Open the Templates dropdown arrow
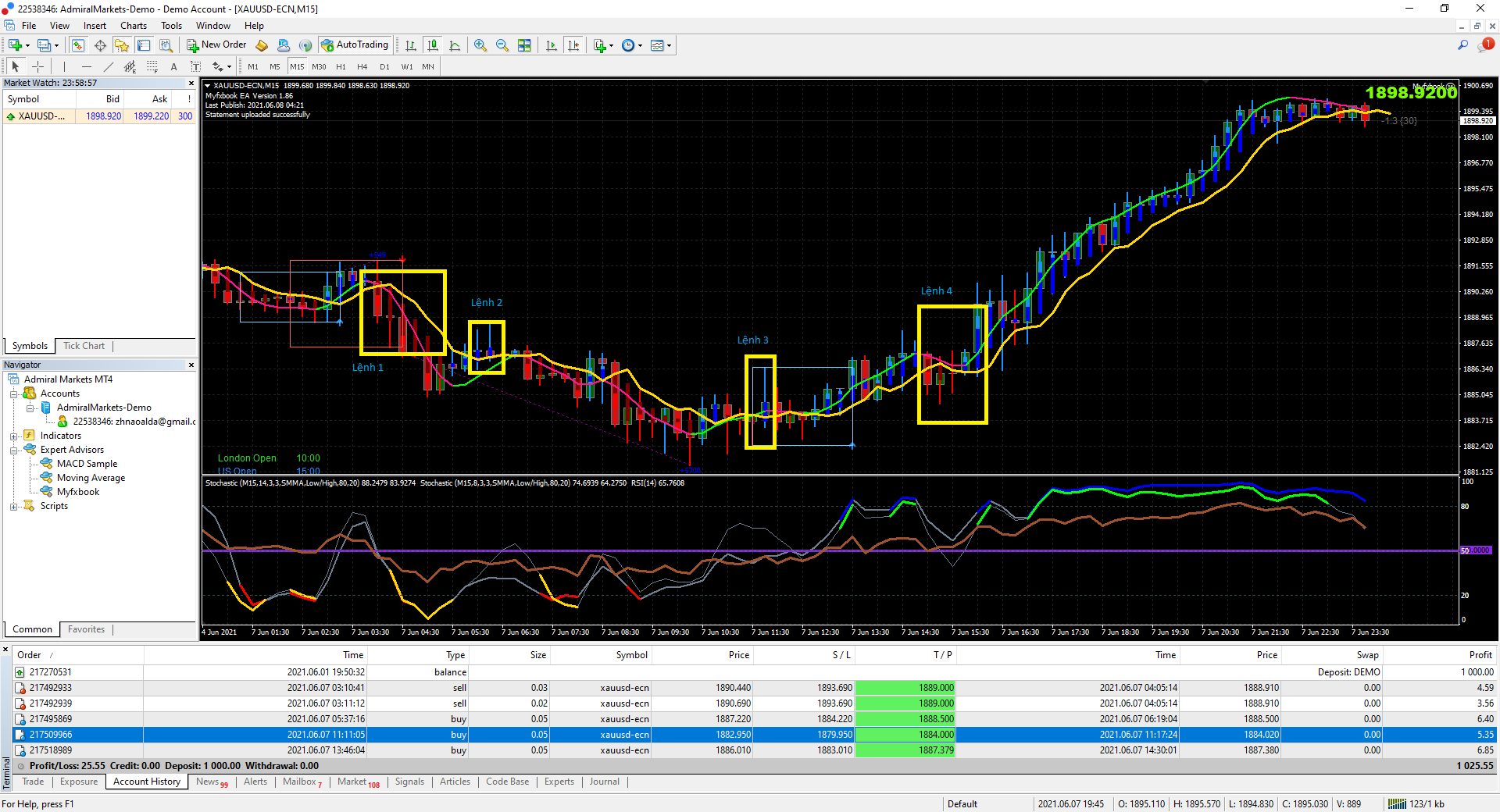 coord(670,45)
